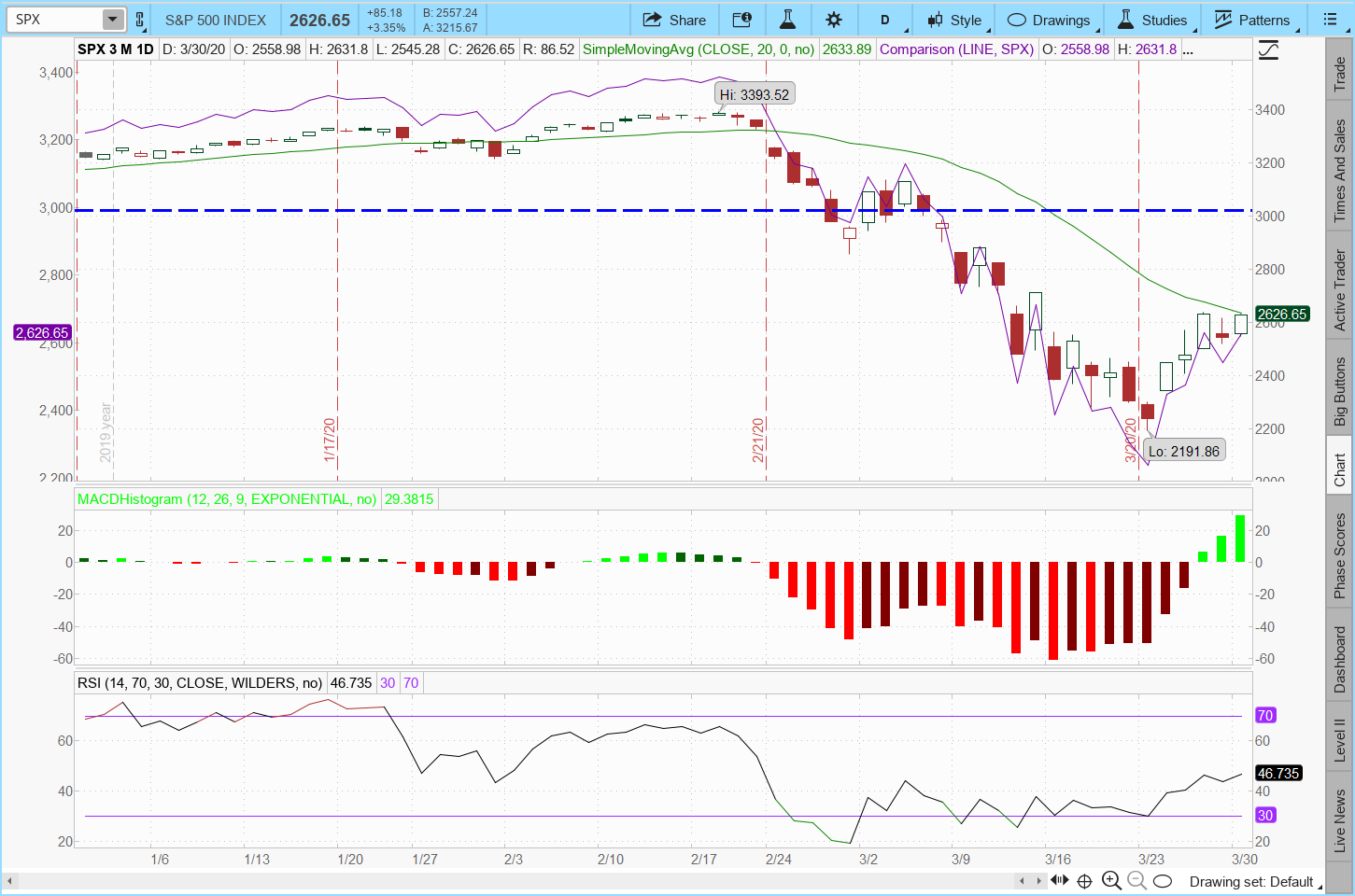Open the Active Trader tab
The height and width of the screenshot is (896, 1355).
pyautogui.click(x=1340, y=285)
